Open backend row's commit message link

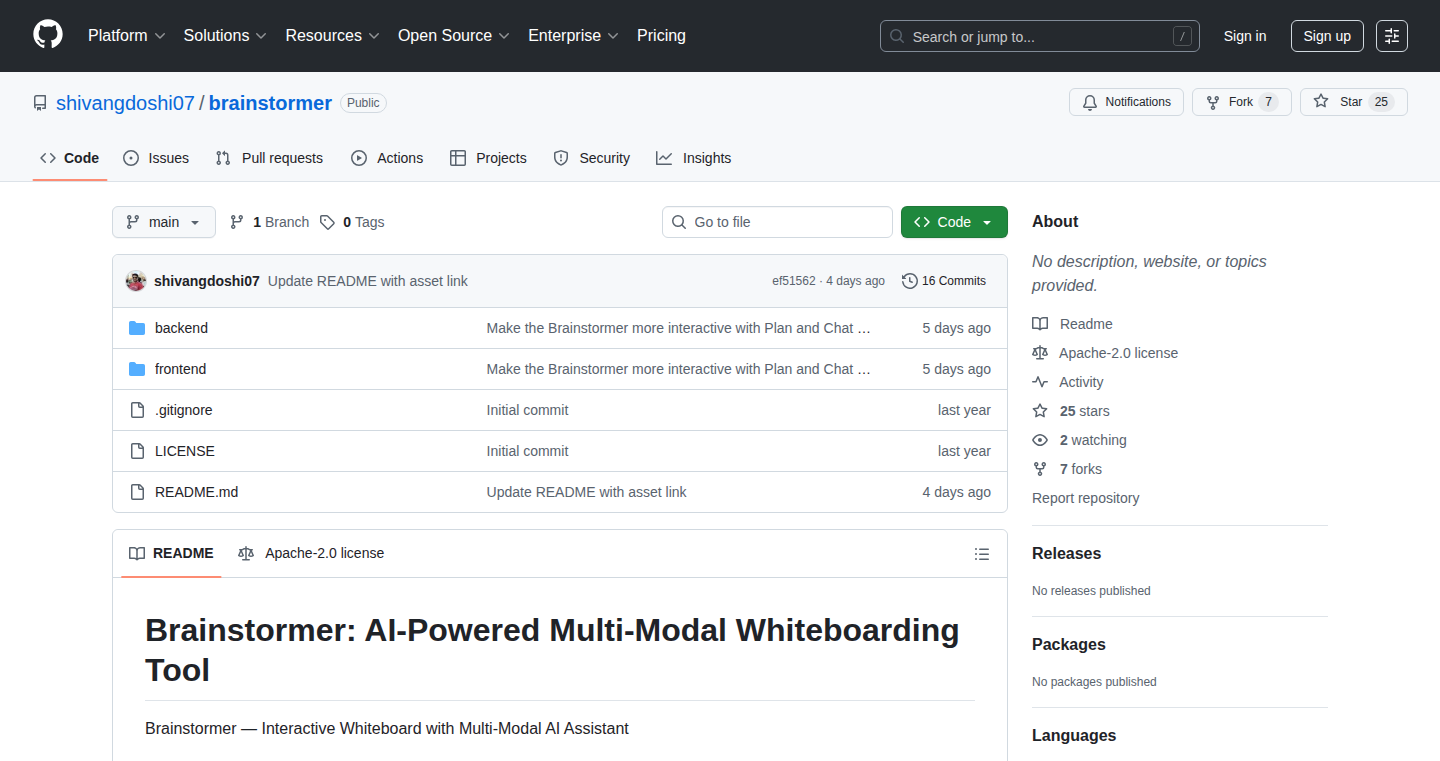click(x=679, y=328)
